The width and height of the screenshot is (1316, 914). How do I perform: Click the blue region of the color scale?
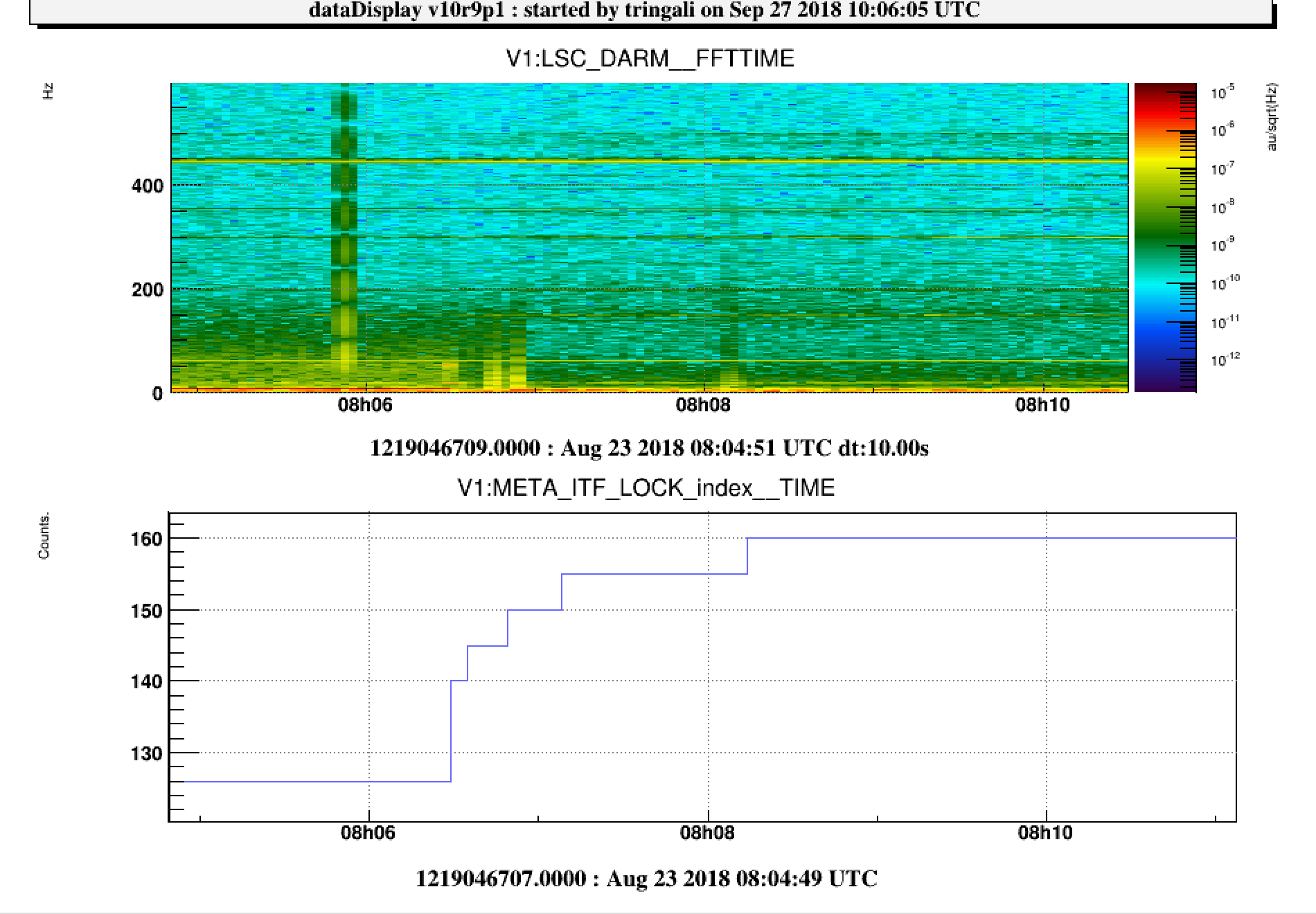(1165, 332)
